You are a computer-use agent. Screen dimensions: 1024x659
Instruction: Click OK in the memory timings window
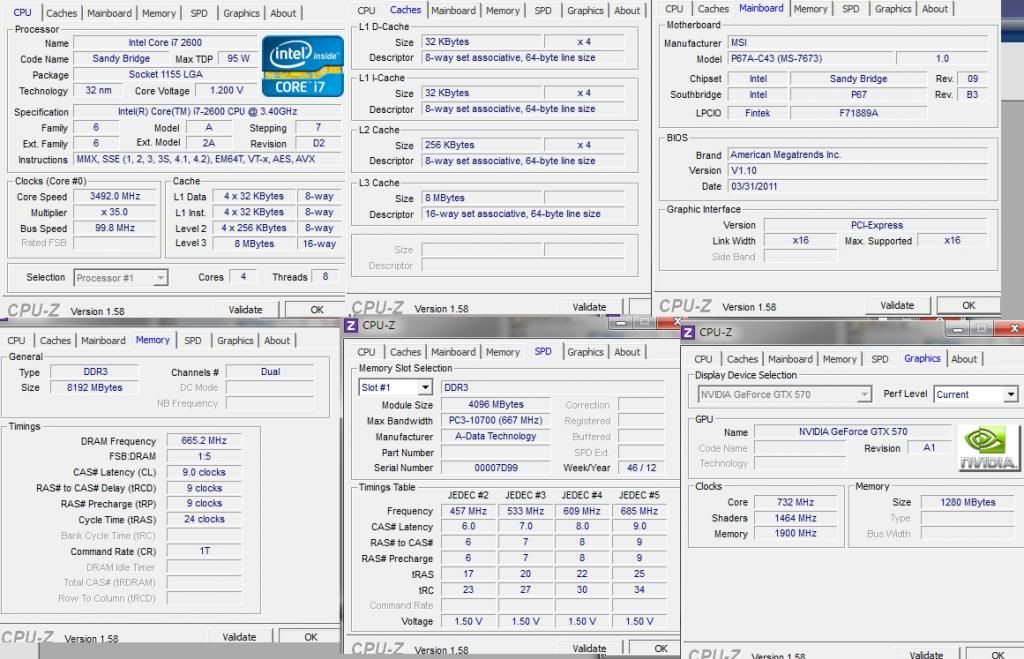[x=311, y=637]
